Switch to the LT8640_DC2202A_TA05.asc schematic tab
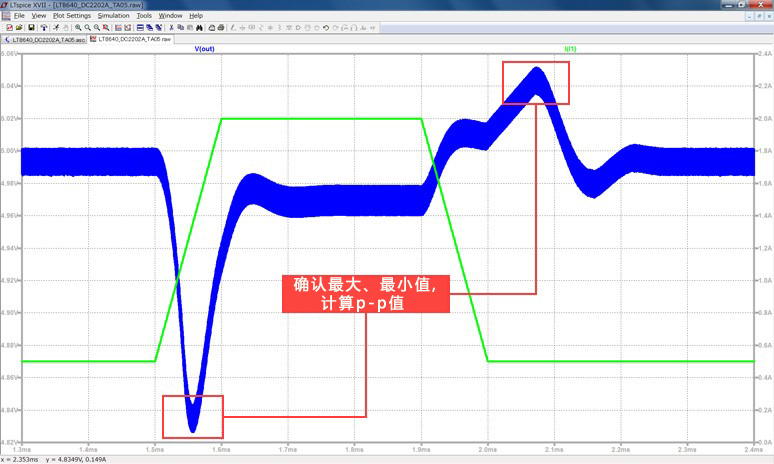This screenshot has height=464, width=774. point(45,39)
